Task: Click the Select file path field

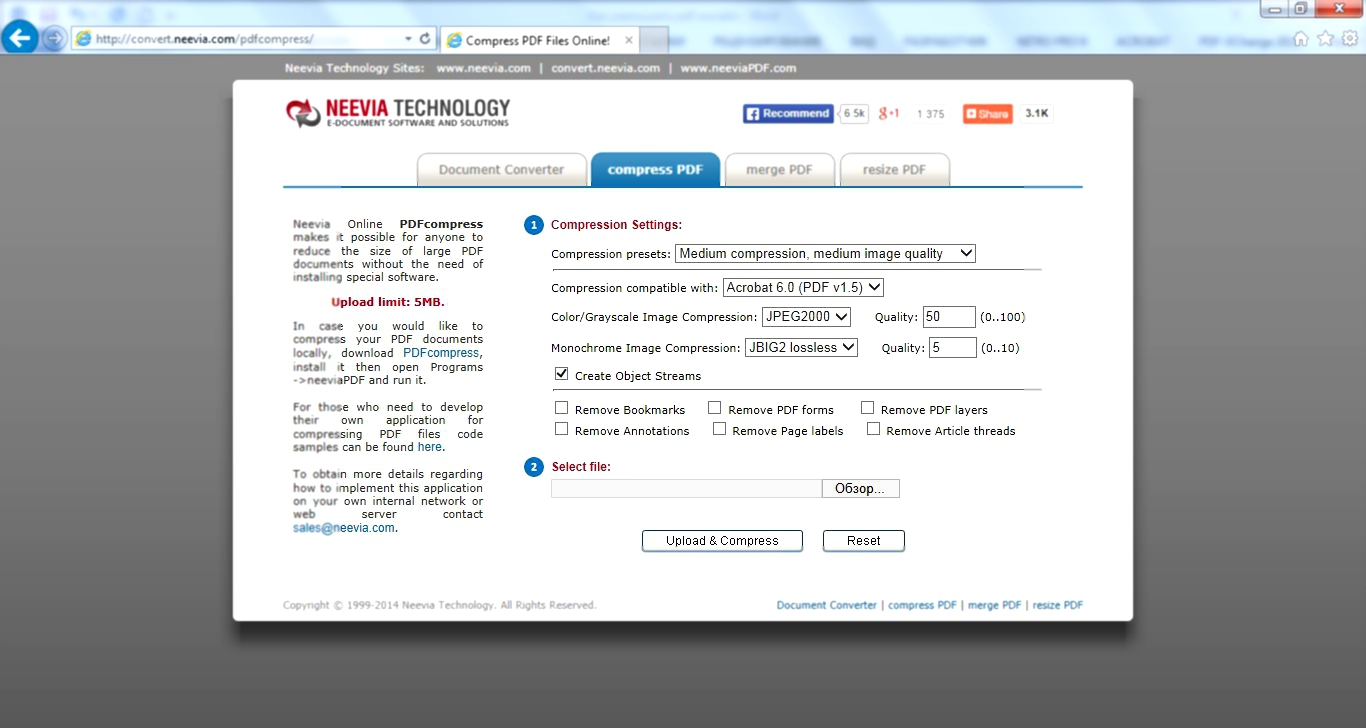Action: tap(686, 488)
